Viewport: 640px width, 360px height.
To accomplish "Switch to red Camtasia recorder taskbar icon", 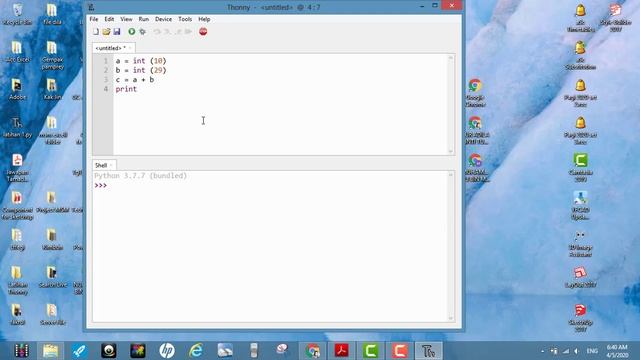I will tap(400, 351).
